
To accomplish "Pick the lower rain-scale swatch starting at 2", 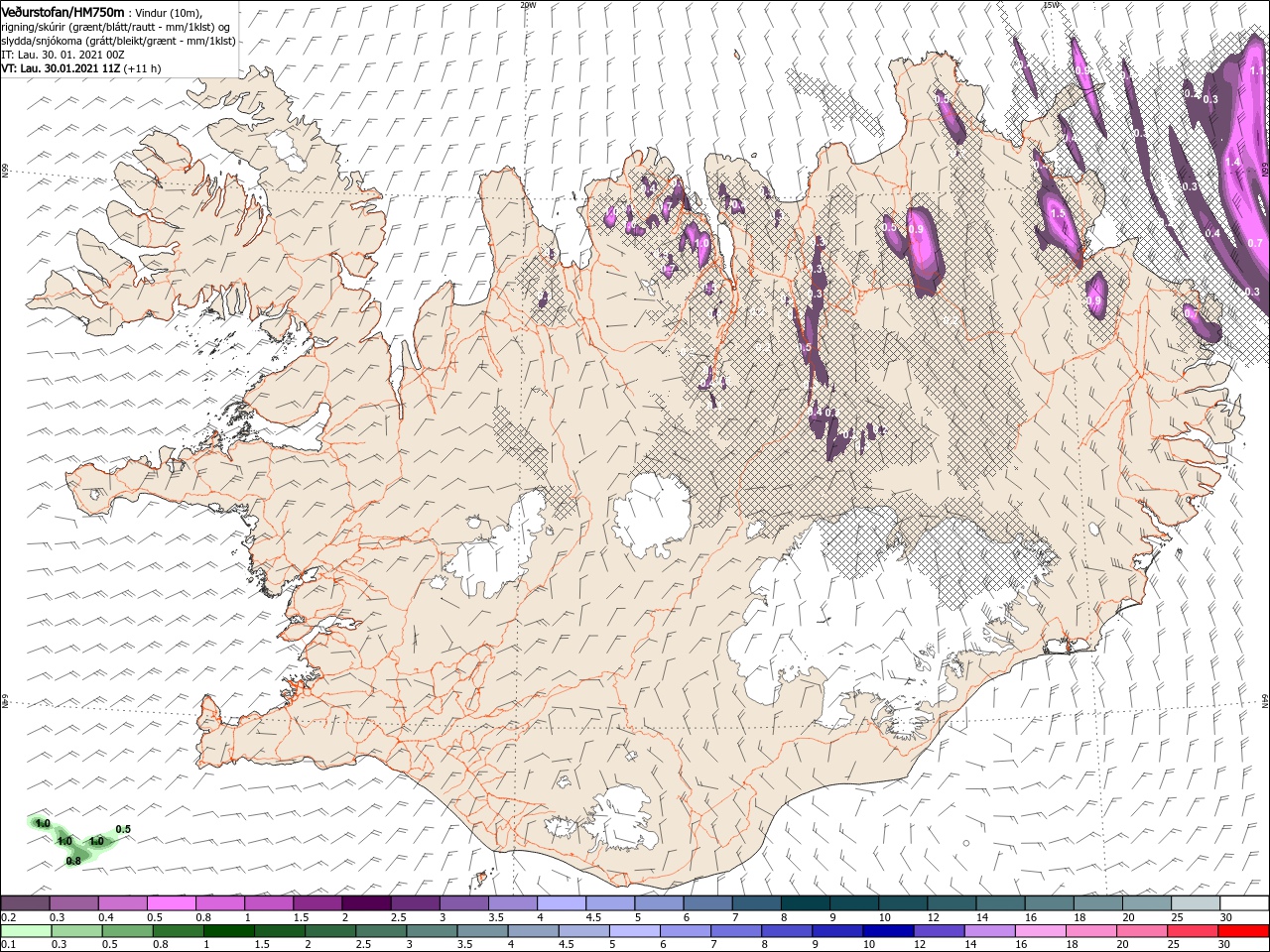I will [x=329, y=931].
